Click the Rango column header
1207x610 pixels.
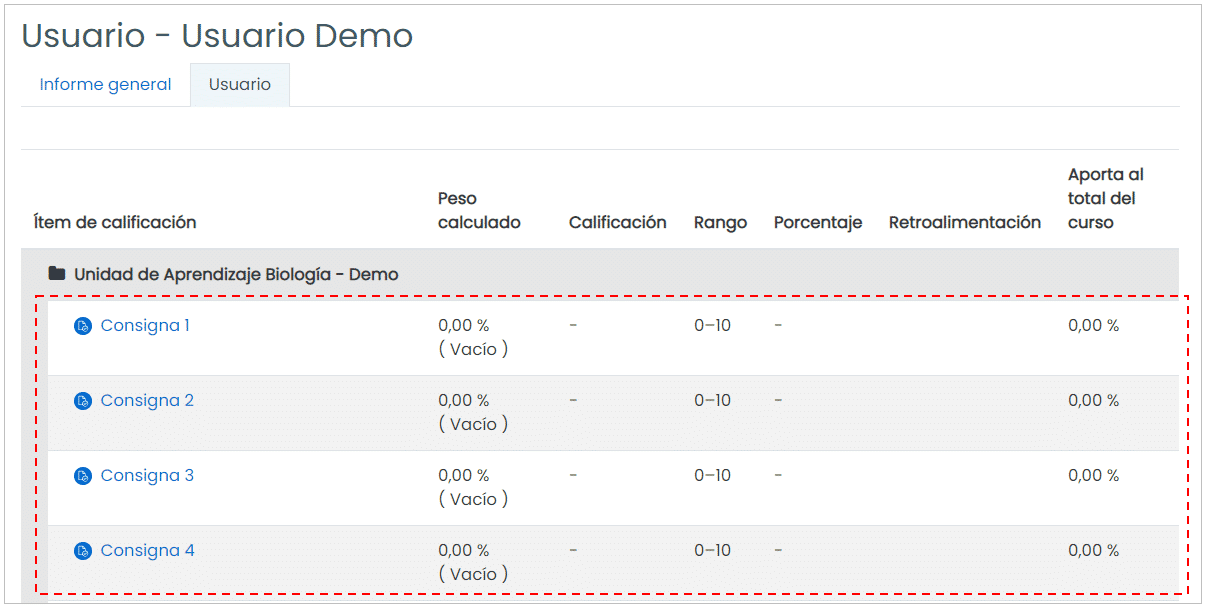pos(721,223)
